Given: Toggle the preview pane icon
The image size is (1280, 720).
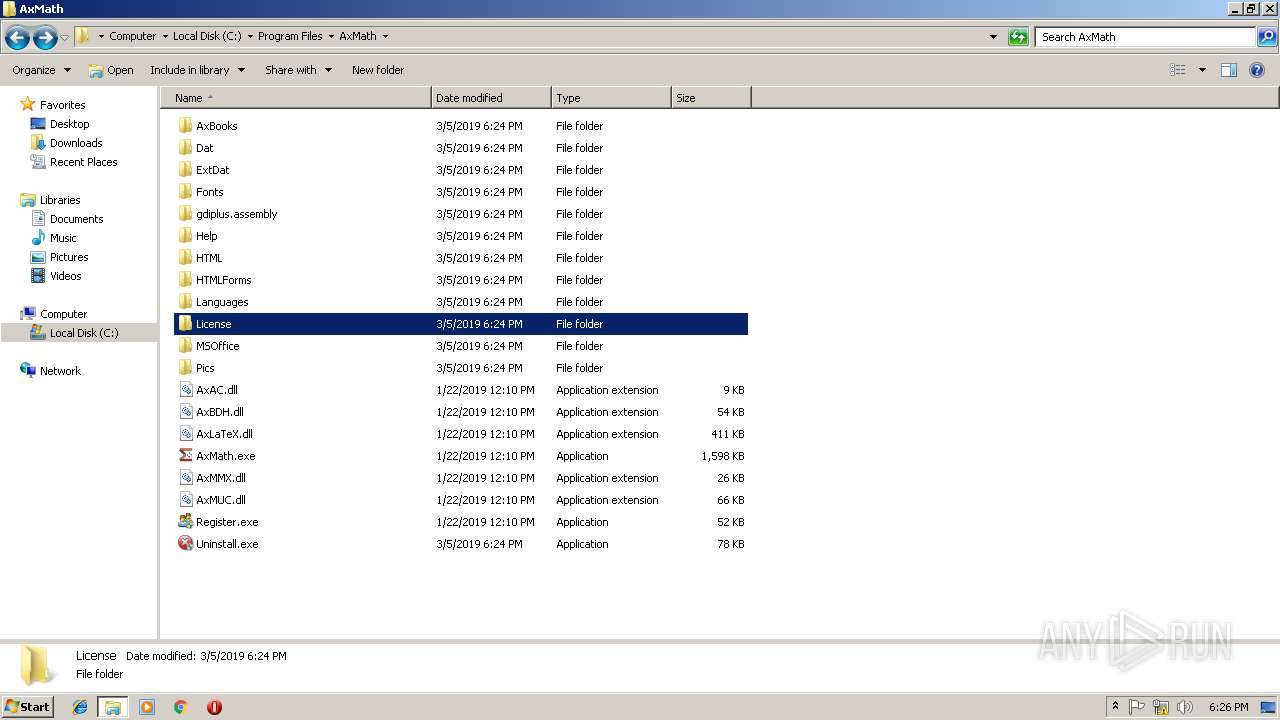Looking at the screenshot, I should [x=1229, y=70].
